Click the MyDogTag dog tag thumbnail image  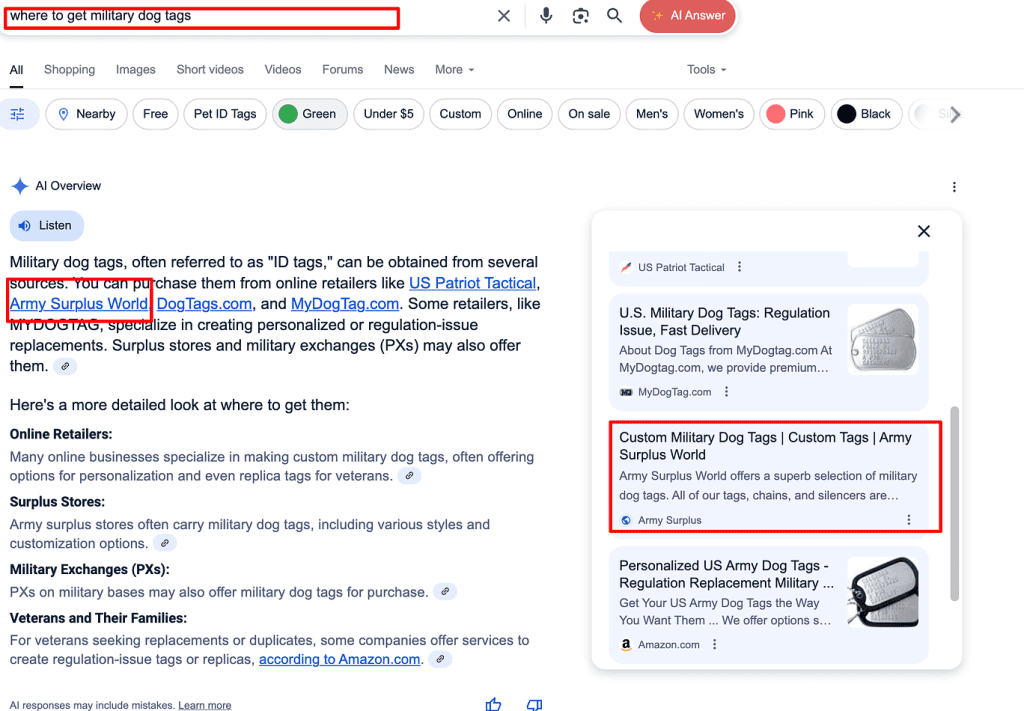click(x=883, y=340)
